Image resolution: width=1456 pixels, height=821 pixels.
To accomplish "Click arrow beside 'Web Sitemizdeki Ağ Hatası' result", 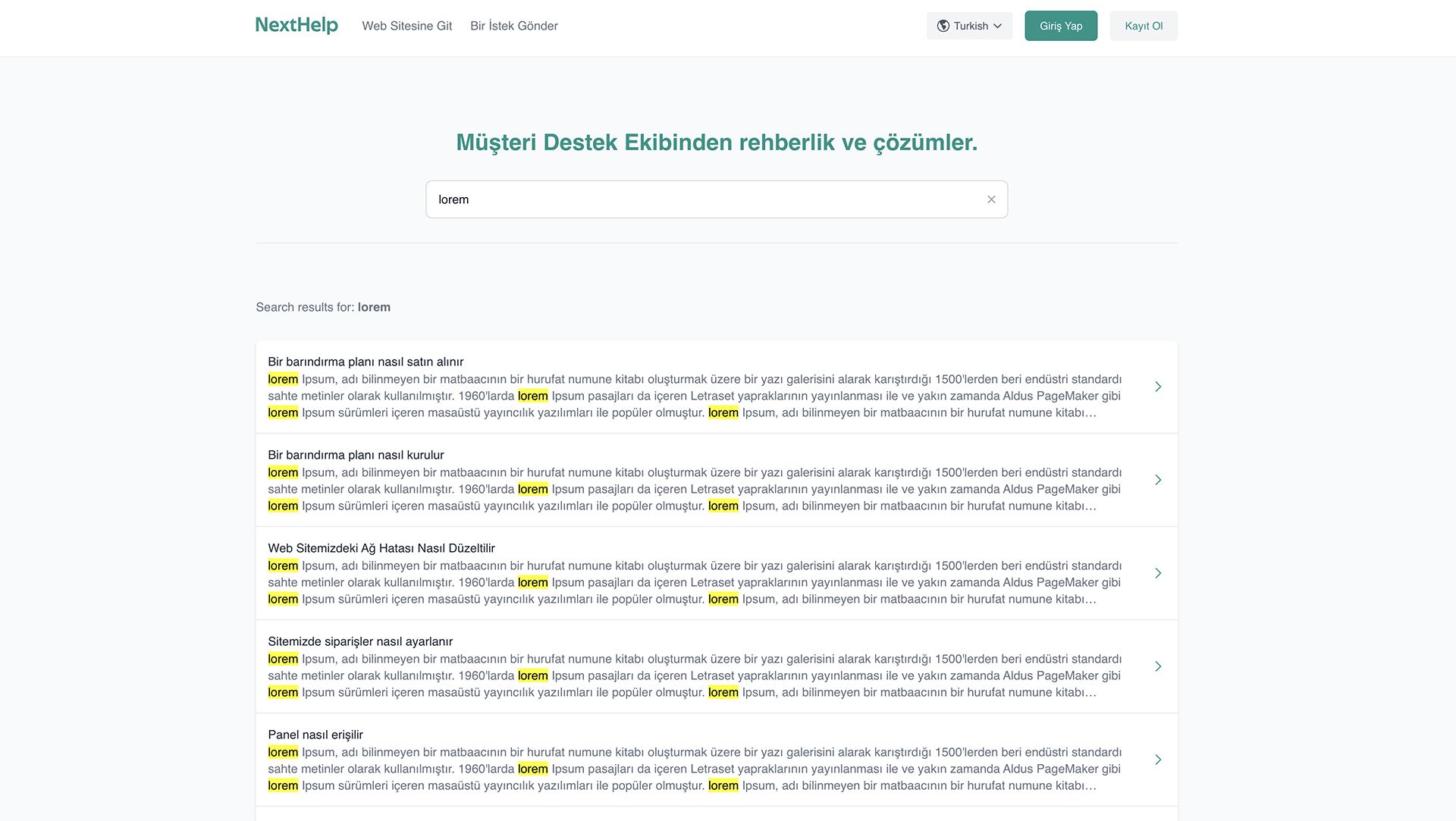I will 1158,573.
